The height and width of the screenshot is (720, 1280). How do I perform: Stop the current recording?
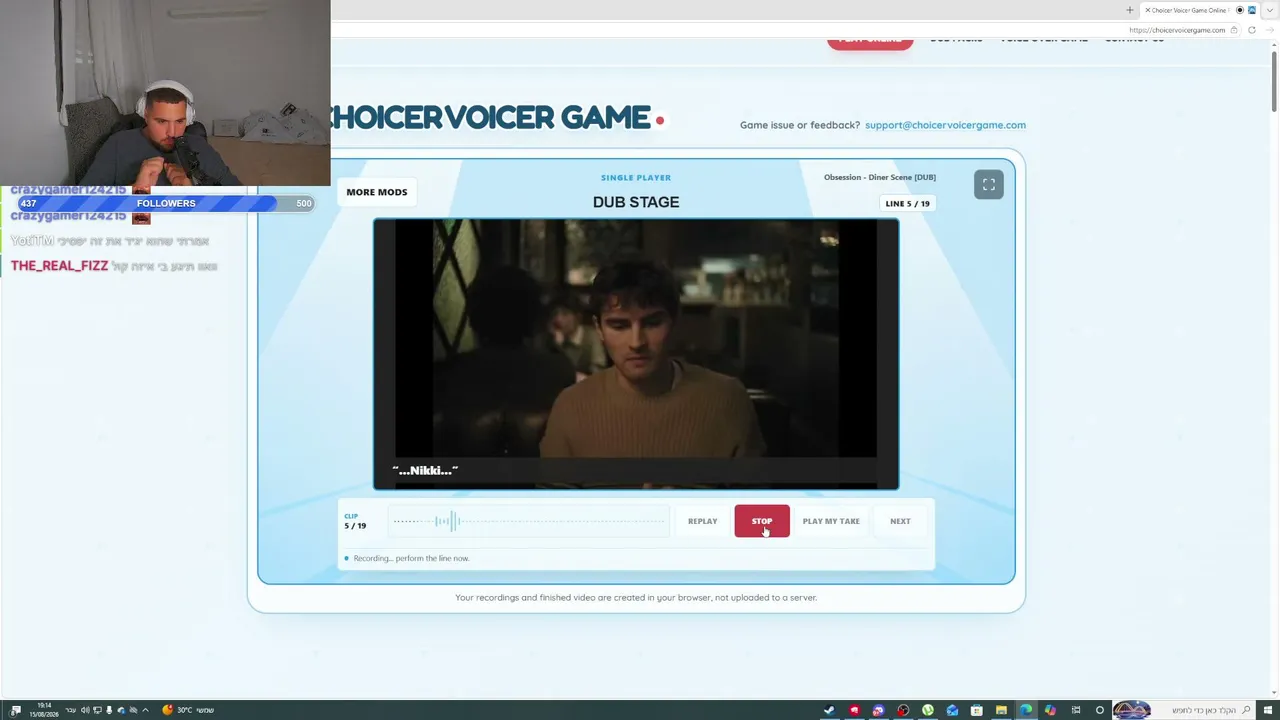(762, 521)
